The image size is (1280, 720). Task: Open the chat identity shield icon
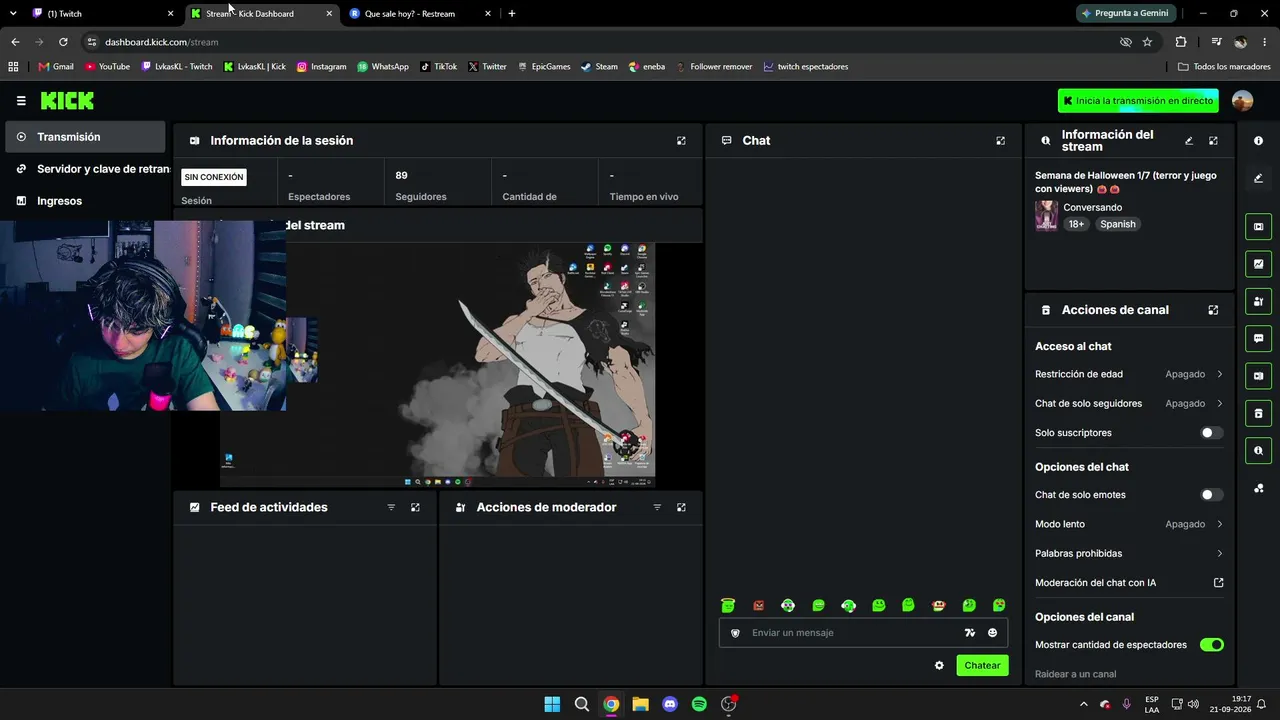(x=735, y=633)
